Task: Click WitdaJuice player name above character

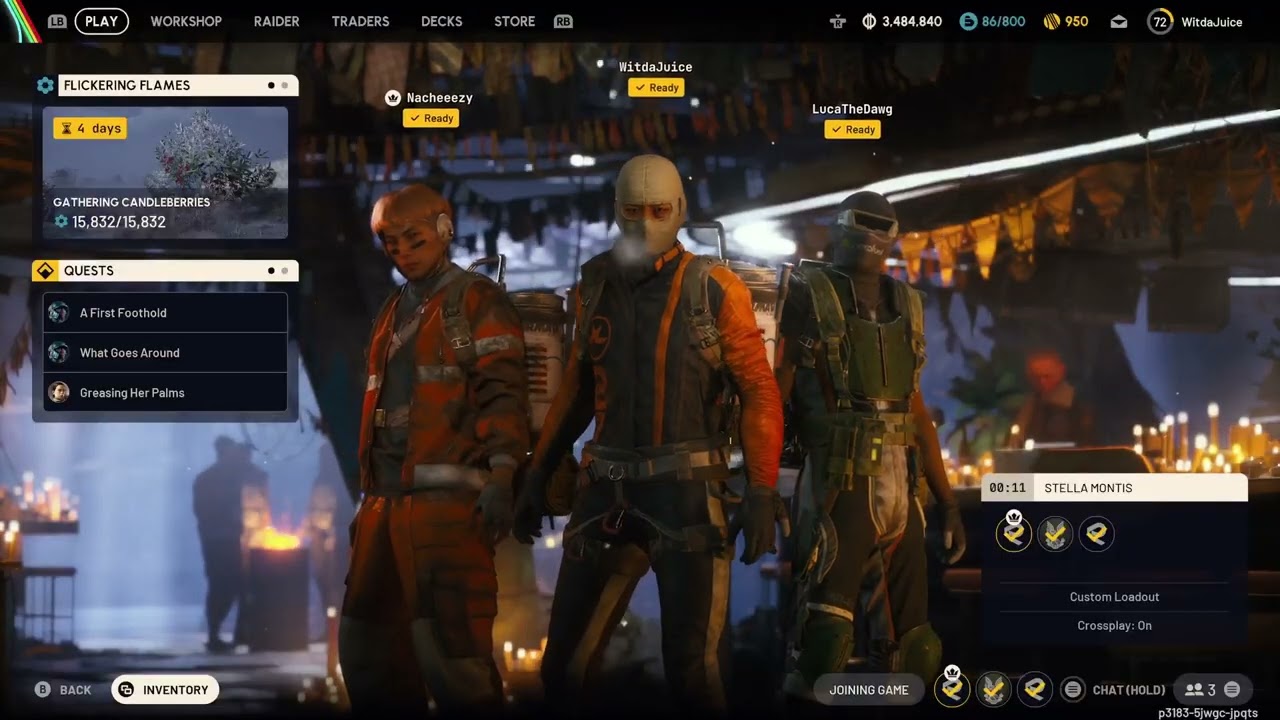Action: pyautogui.click(x=655, y=67)
